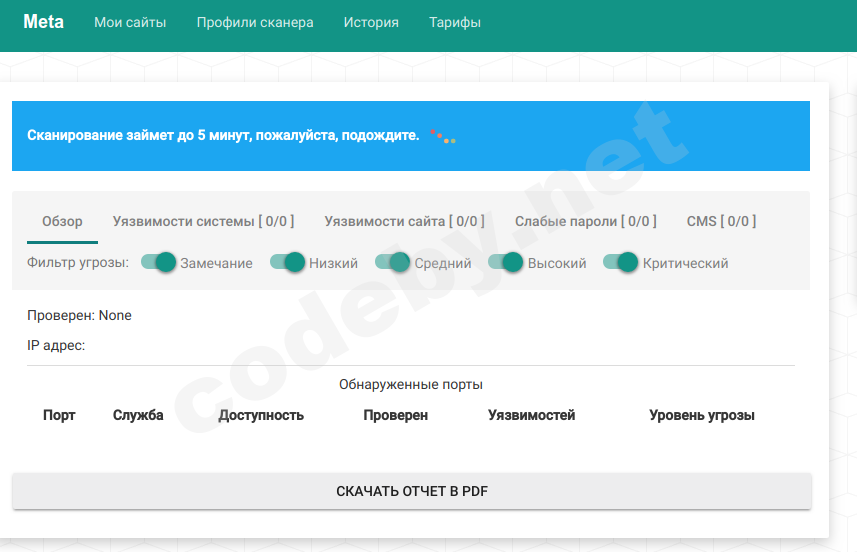View the Тарифы page
Image resolution: width=857 pixels, height=552 pixels.
click(455, 22)
